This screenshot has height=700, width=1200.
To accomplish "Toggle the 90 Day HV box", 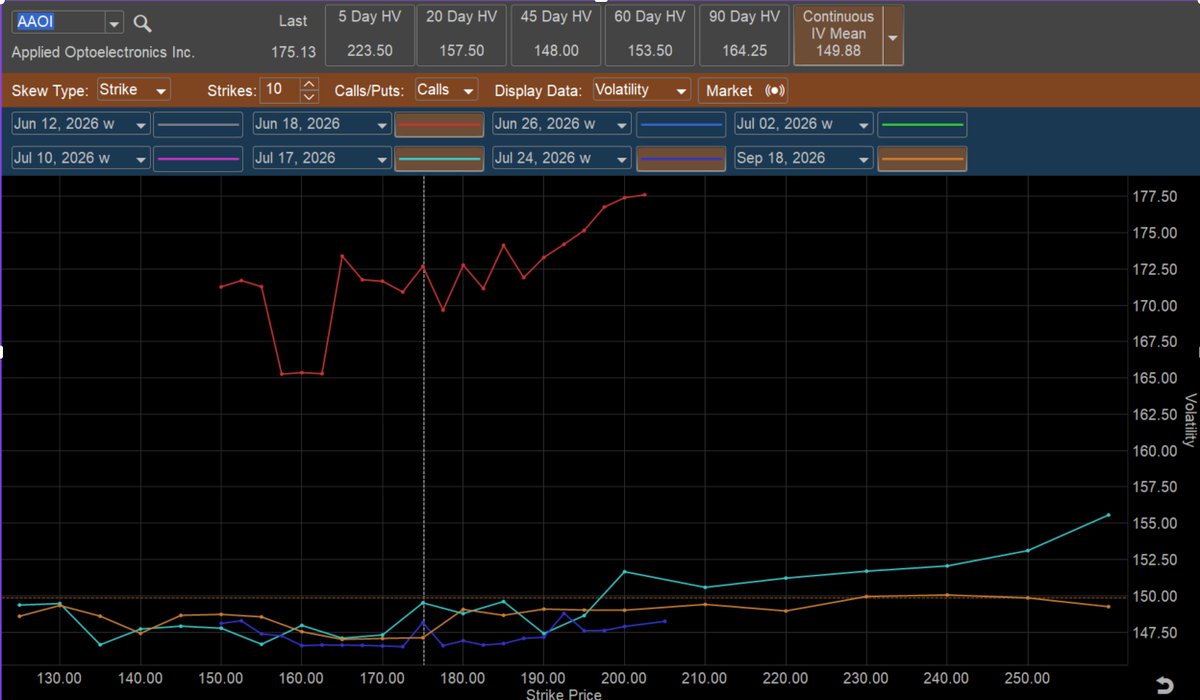I will (743, 34).
